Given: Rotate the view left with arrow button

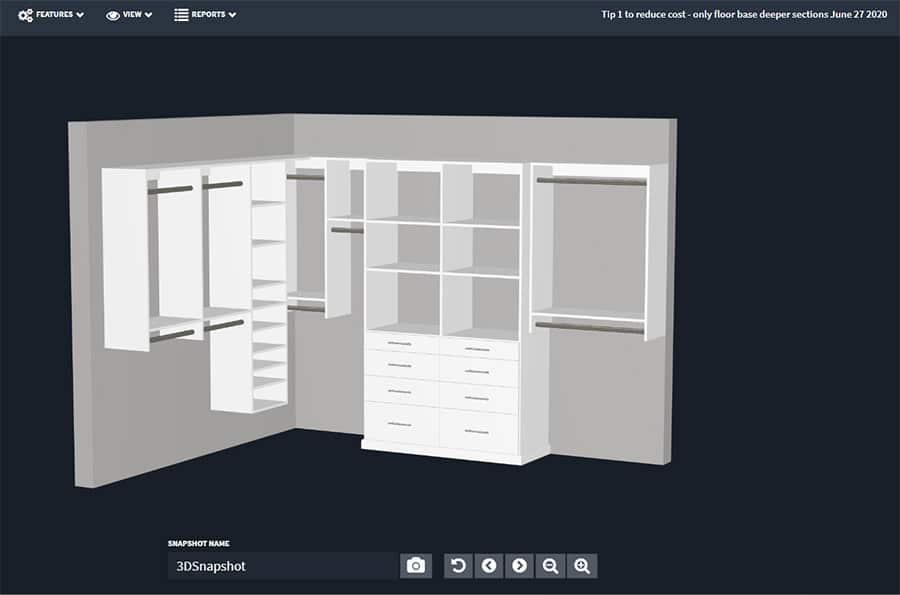Looking at the screenshot, I should point(489,566).
